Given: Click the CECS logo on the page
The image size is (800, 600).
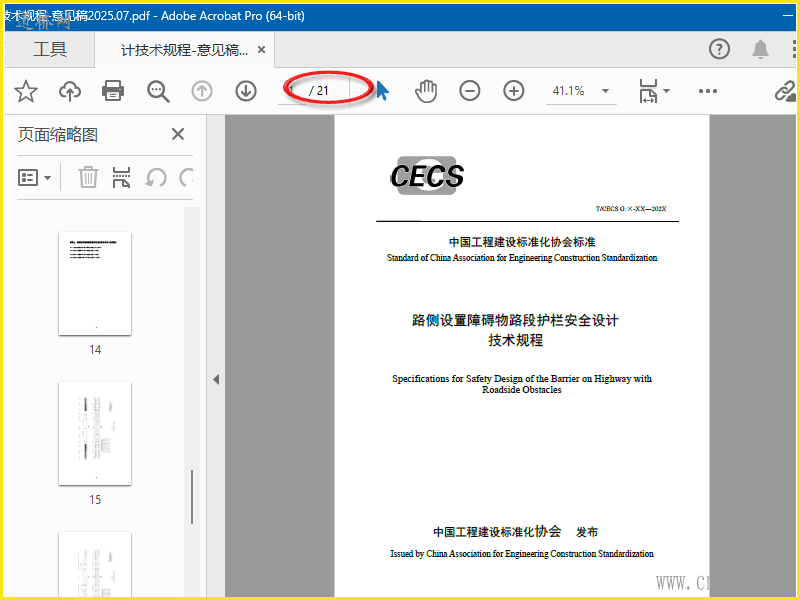Looking at the screenshot, I should pyautogui.click(x=427, y=176).
